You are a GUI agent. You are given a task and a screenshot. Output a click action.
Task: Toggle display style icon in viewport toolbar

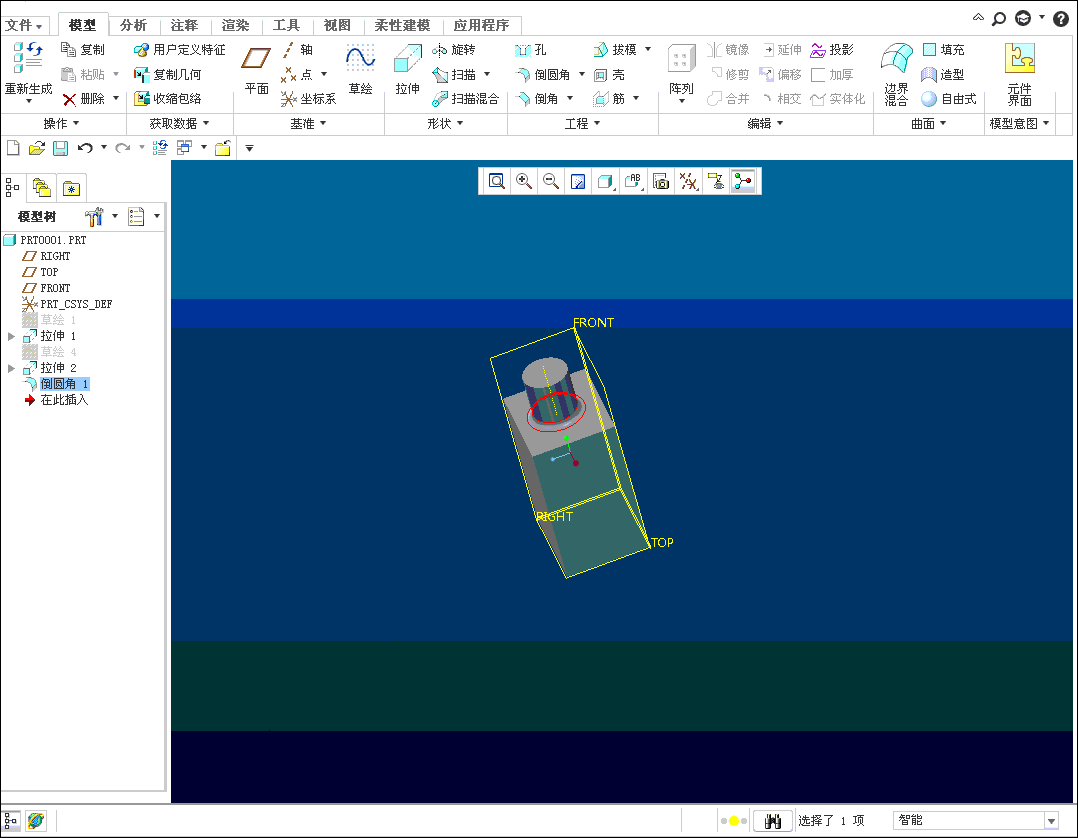(606, 181)
